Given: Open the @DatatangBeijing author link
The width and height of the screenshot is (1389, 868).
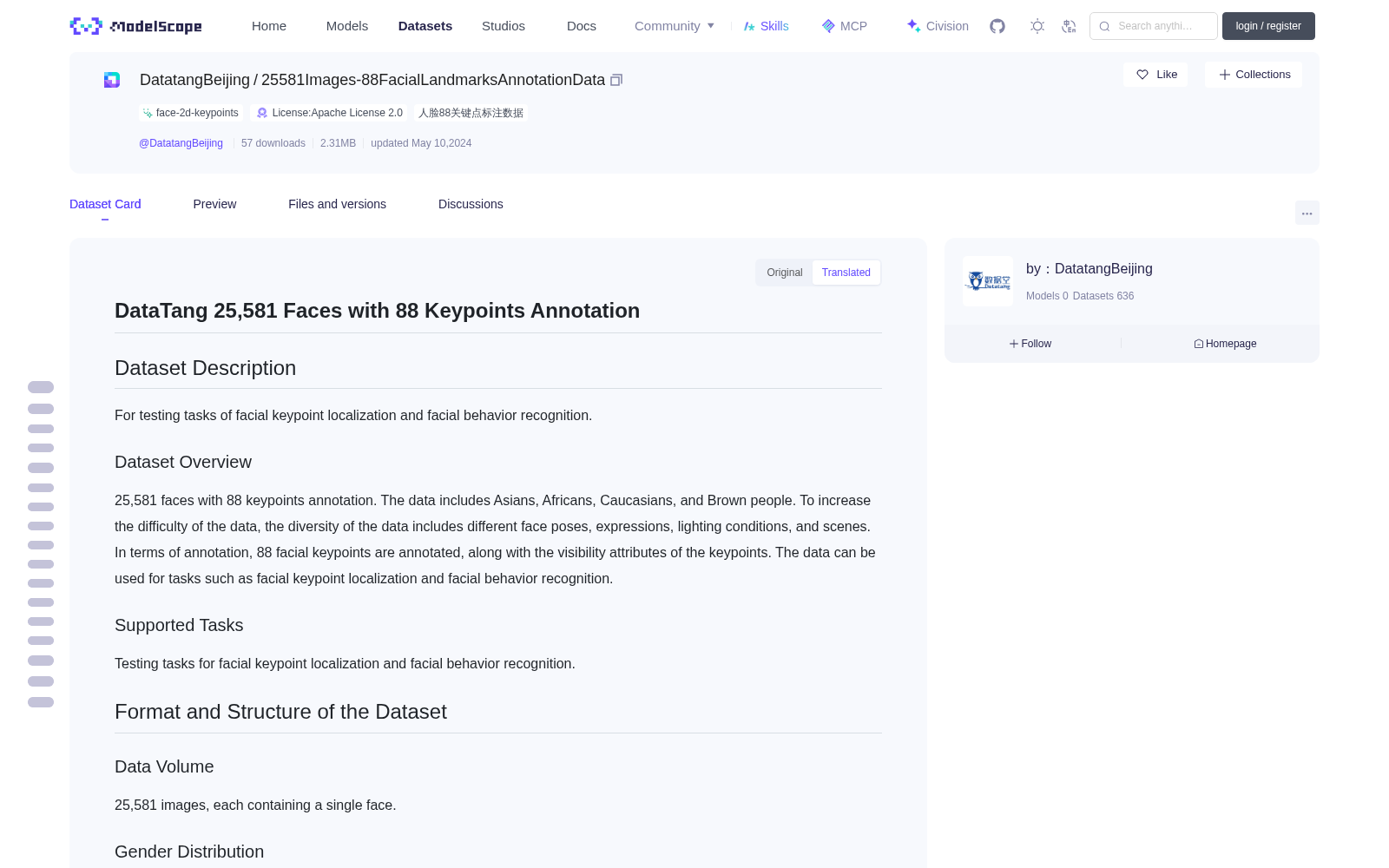Looking at the screenshot, I should coord(181,143).
